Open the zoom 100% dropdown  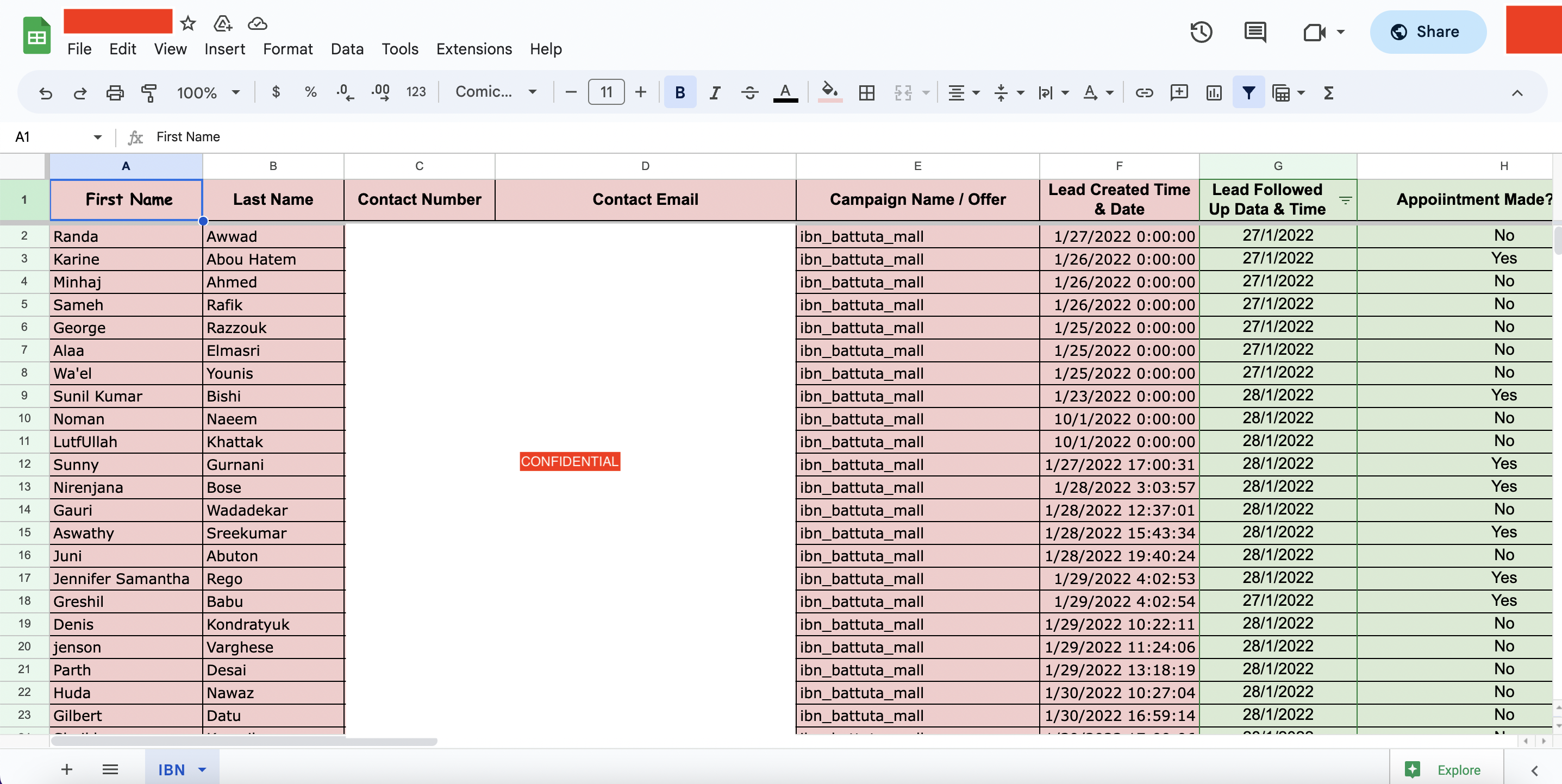point(208,93)
